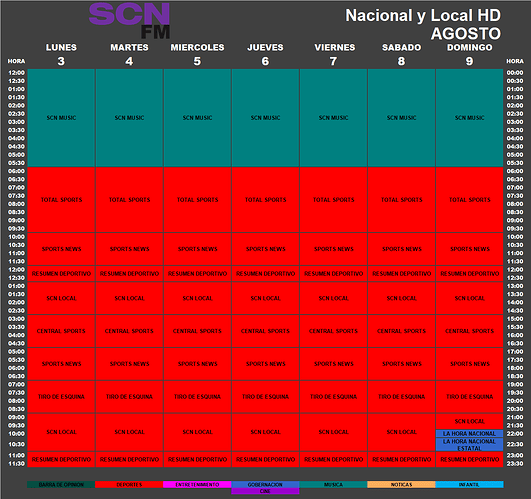Select Monday's midday RESUMEN DEPORTIVO cell

[x=61, y=274]
